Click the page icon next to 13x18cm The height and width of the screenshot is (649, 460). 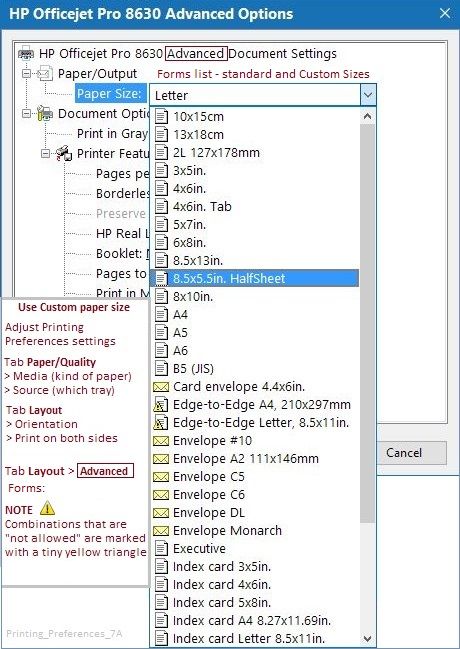coord(161,135)
